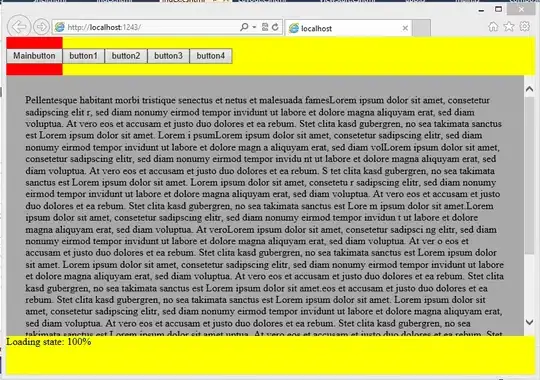Click the scrollbar up arrow

click(x=529, y=89)
